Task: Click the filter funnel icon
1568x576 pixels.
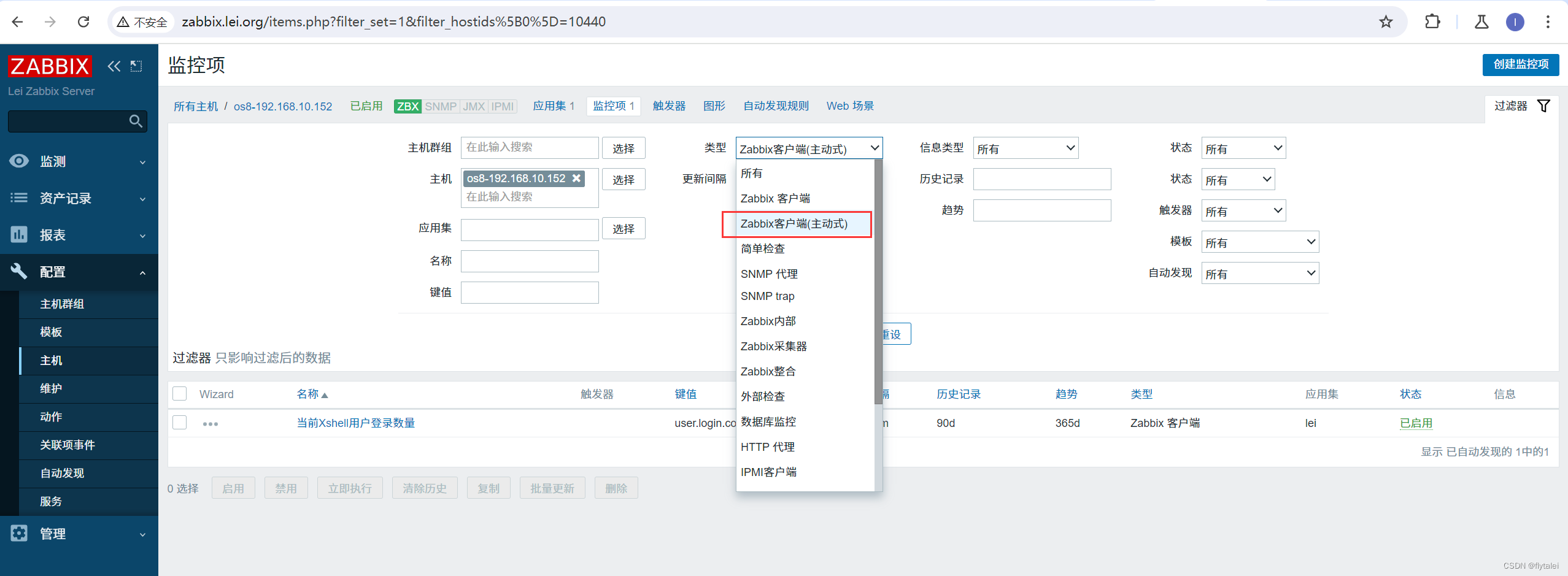Action: point(1543,106)
